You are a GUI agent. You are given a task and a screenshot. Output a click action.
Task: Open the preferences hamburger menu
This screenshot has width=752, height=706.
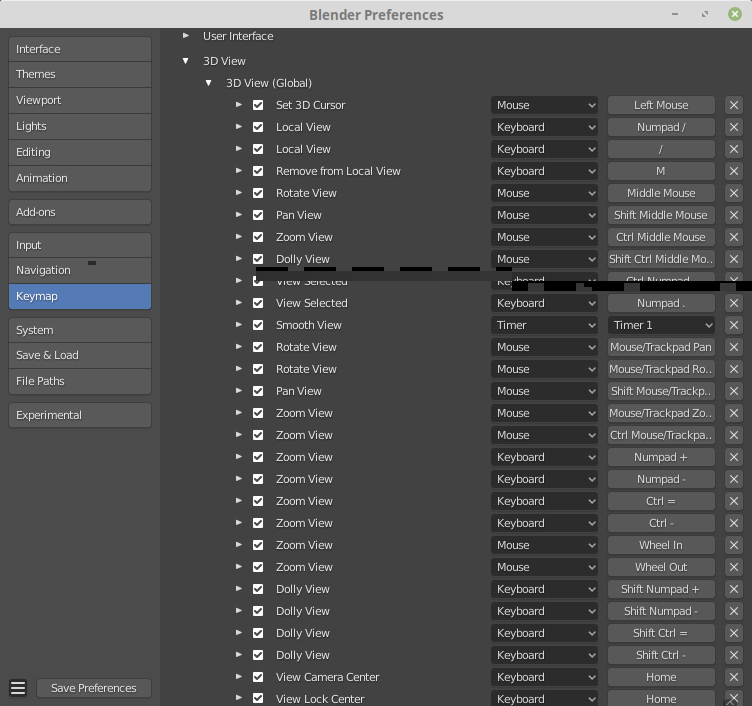coord(18,688)
